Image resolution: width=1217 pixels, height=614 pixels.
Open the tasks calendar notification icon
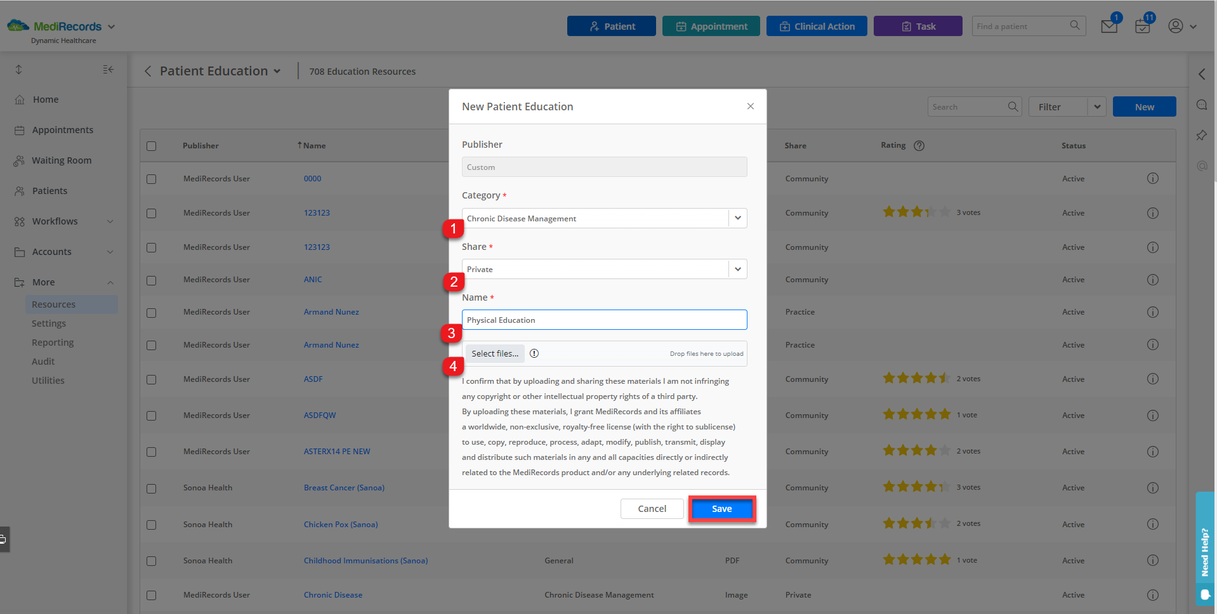pos(1142,27)
